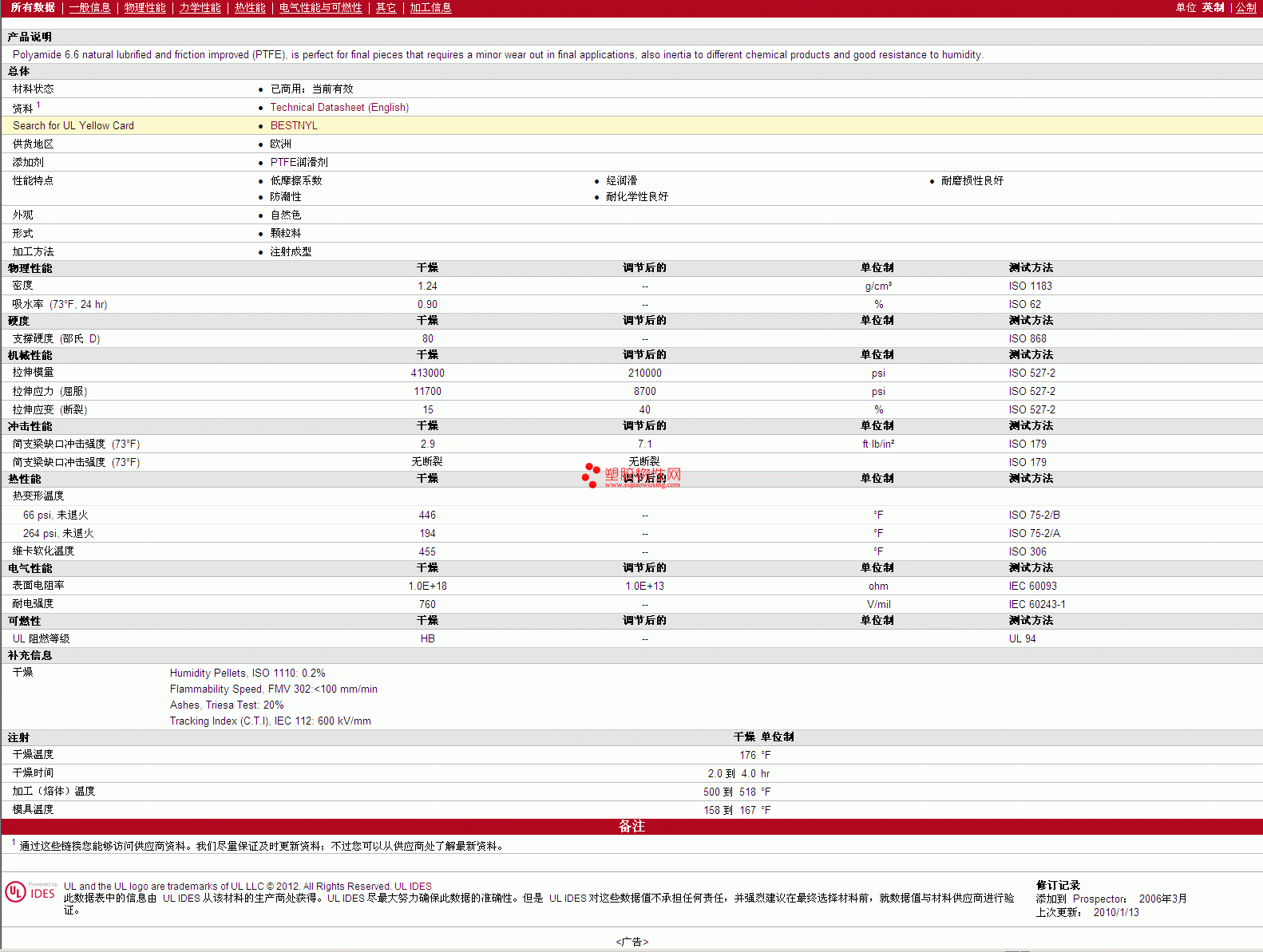Switch units to 公制

pos(1246,7)
